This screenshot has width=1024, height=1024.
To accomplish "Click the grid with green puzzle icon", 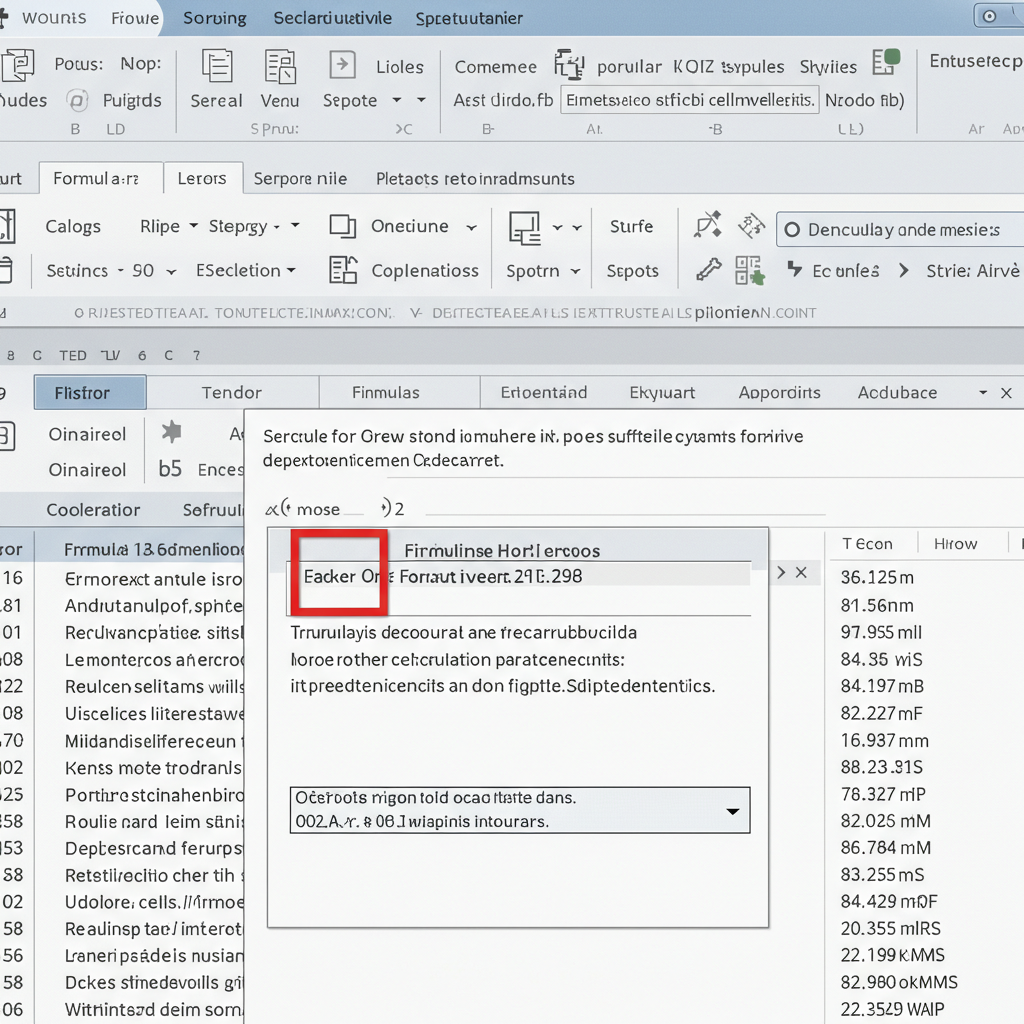I will click(750, 270).
